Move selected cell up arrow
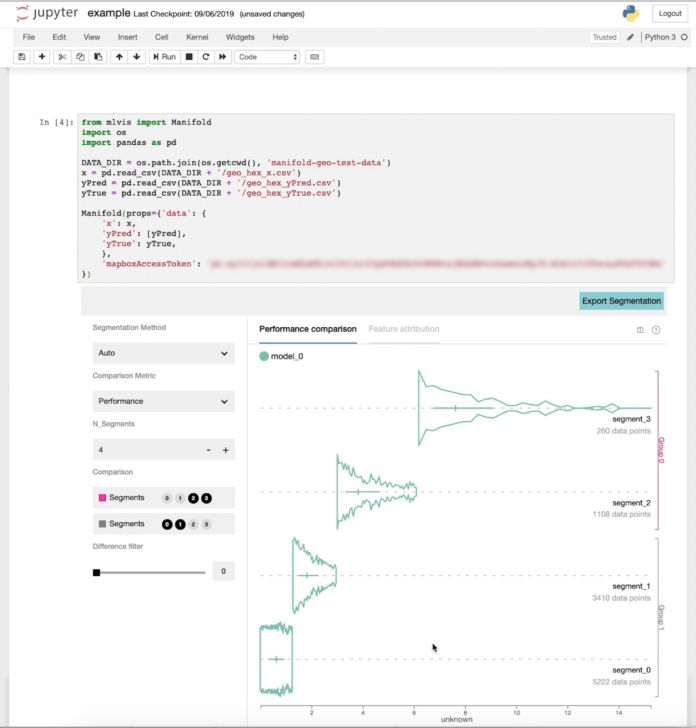The height and width of the screenshot is (728, 696). coord(119,57)
